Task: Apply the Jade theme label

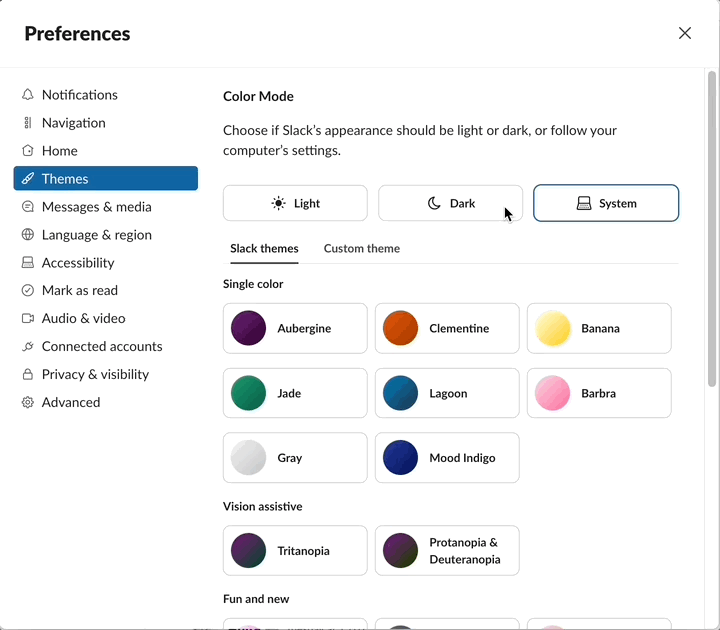Action: 289,393
